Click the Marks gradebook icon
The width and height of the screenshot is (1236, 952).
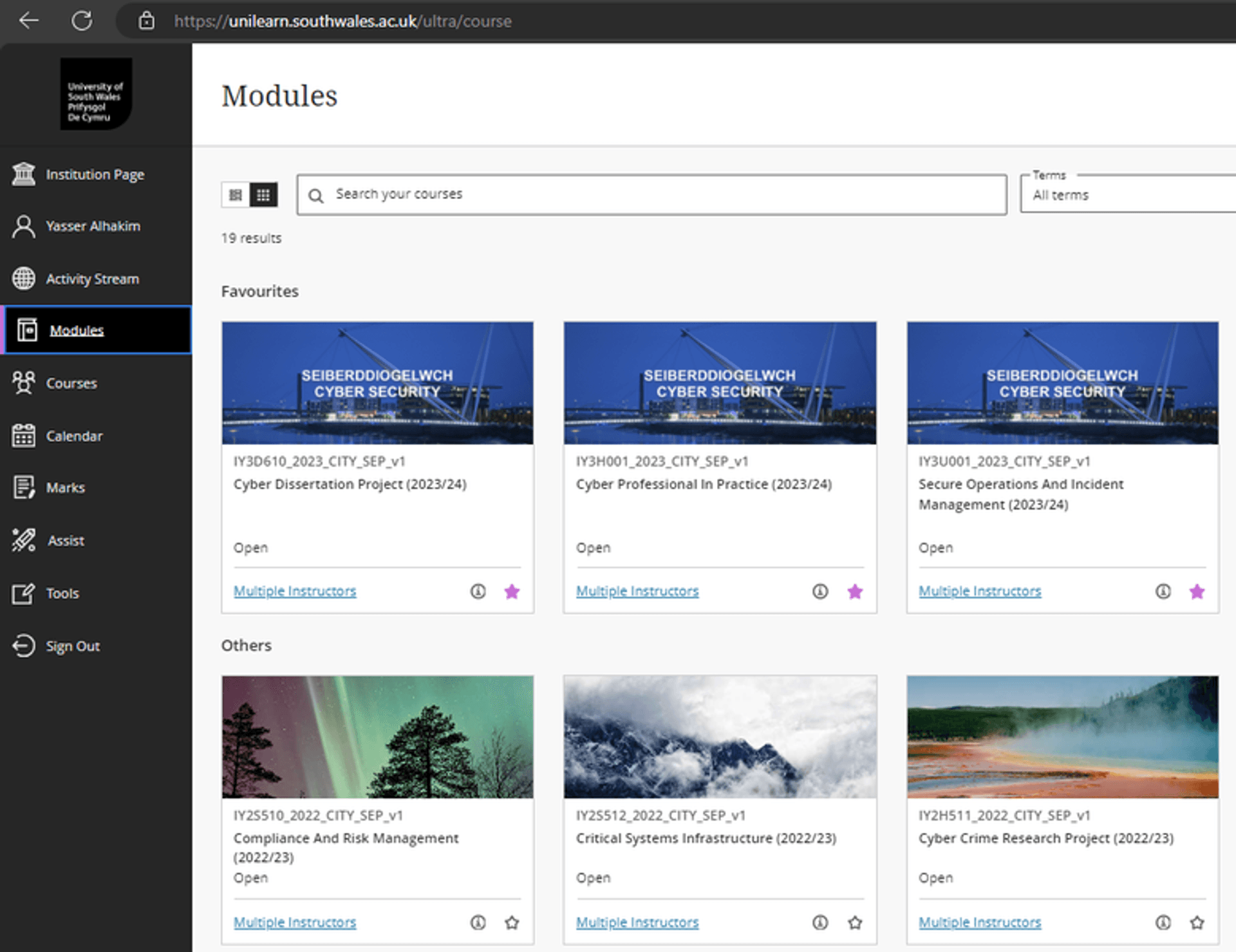coord(24,488)
